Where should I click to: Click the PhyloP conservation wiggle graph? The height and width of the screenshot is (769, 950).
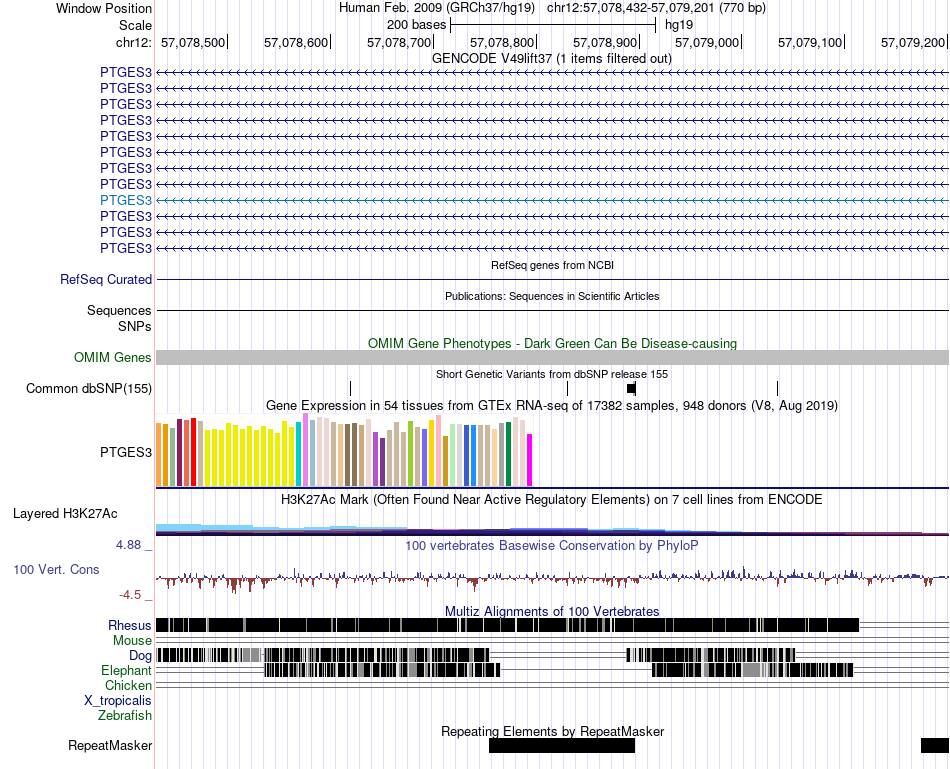[x=552, y=579]
